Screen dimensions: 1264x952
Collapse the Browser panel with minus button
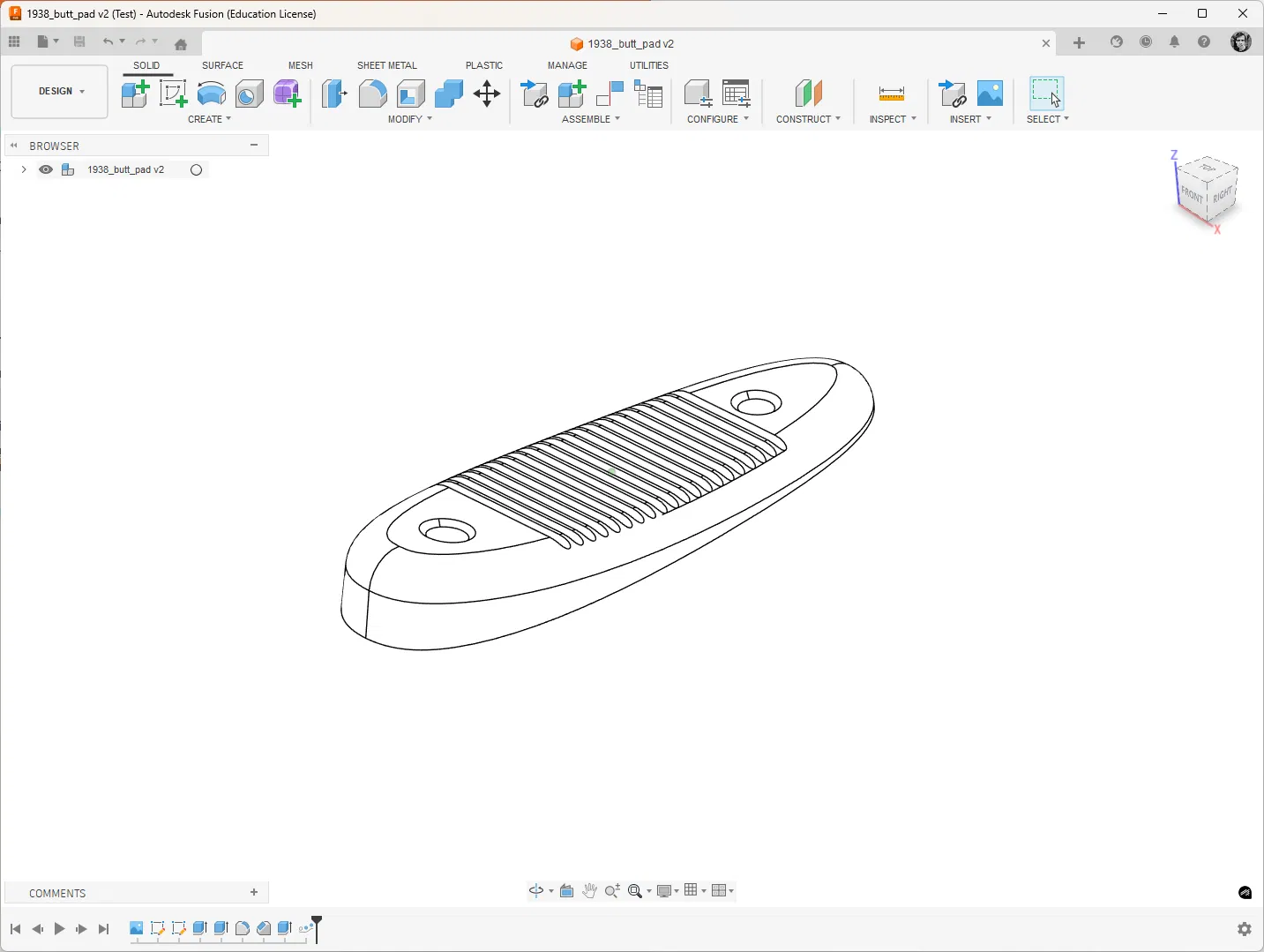(254, 146)
